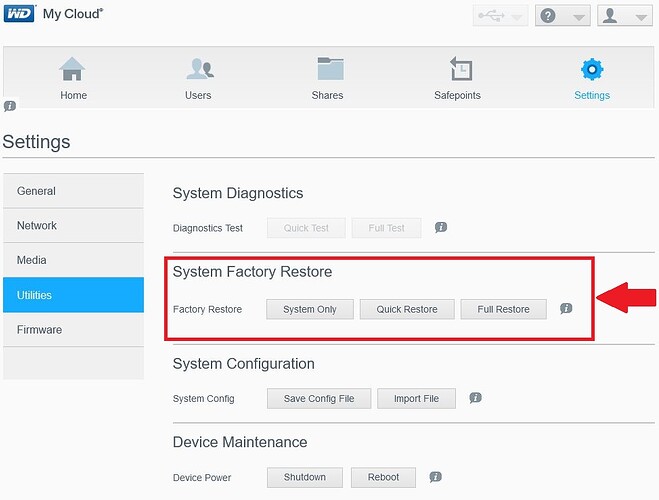Screen dimensions: 659x500
Task: Click the Quick Restore button
Action: point(407,309)
